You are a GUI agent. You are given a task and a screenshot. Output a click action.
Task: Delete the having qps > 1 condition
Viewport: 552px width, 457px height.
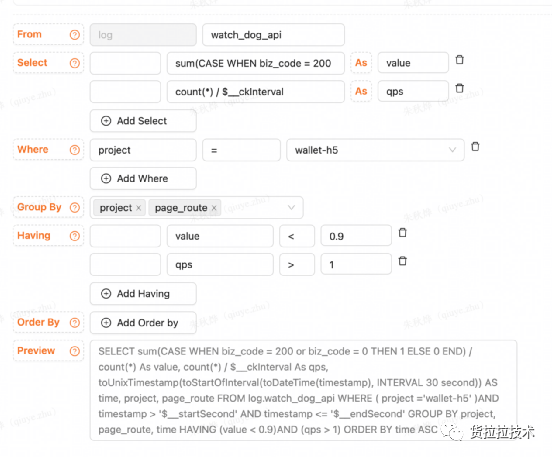(402, 261)
